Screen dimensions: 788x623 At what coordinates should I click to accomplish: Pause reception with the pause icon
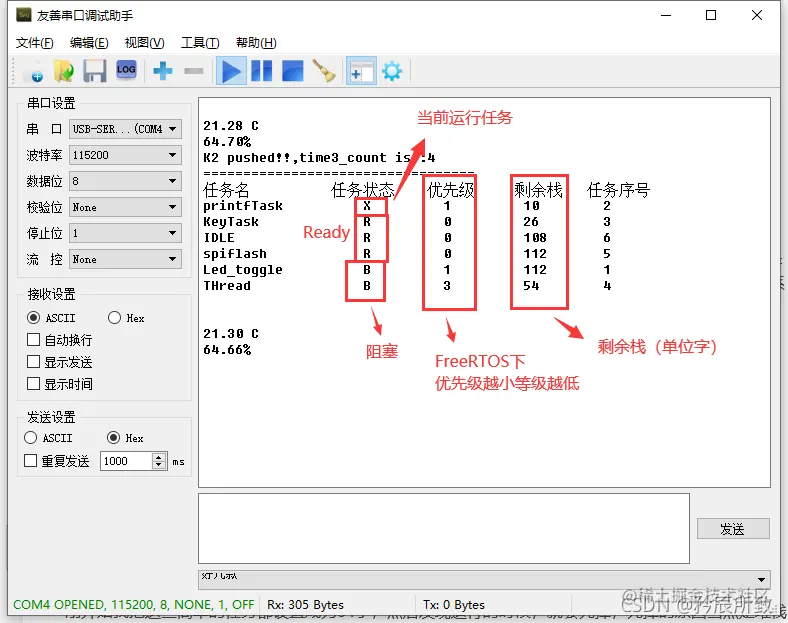[262, 71]
